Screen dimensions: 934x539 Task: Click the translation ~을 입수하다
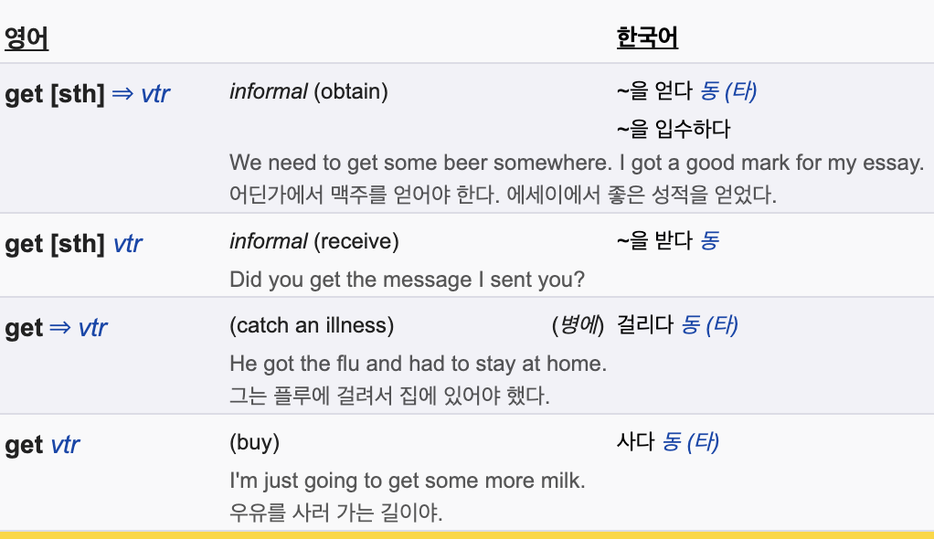[x=673, y=129]
